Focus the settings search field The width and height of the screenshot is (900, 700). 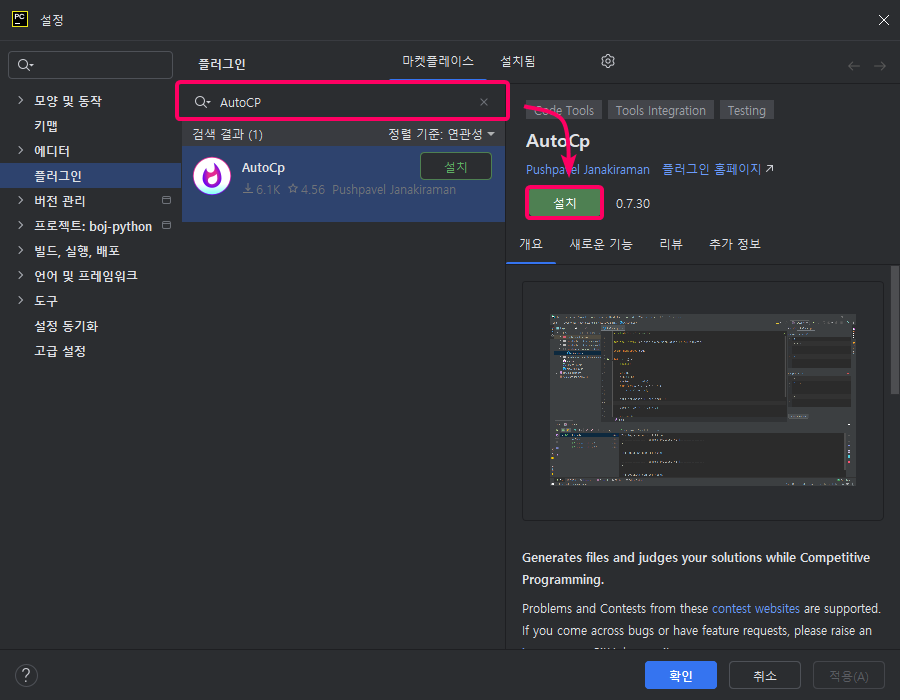90,65
